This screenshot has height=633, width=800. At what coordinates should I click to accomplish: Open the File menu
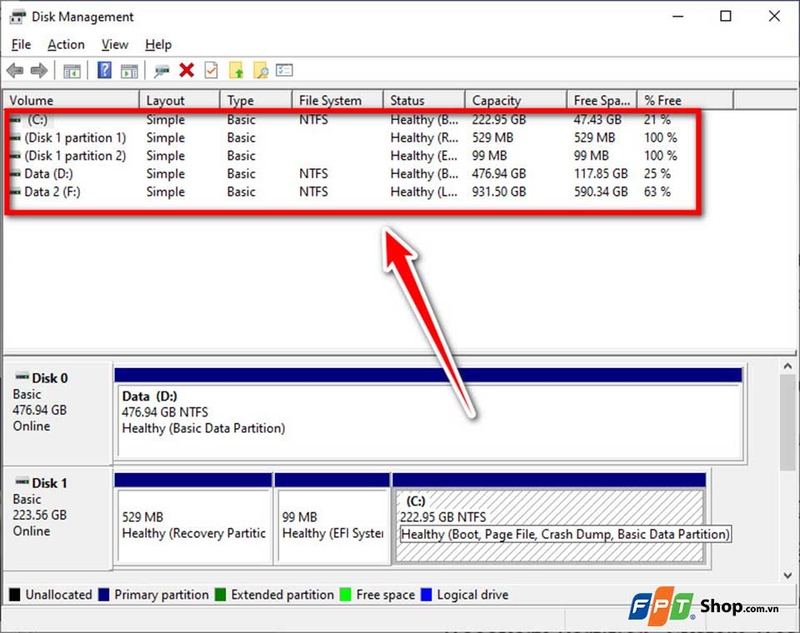(x=21, y=45)
